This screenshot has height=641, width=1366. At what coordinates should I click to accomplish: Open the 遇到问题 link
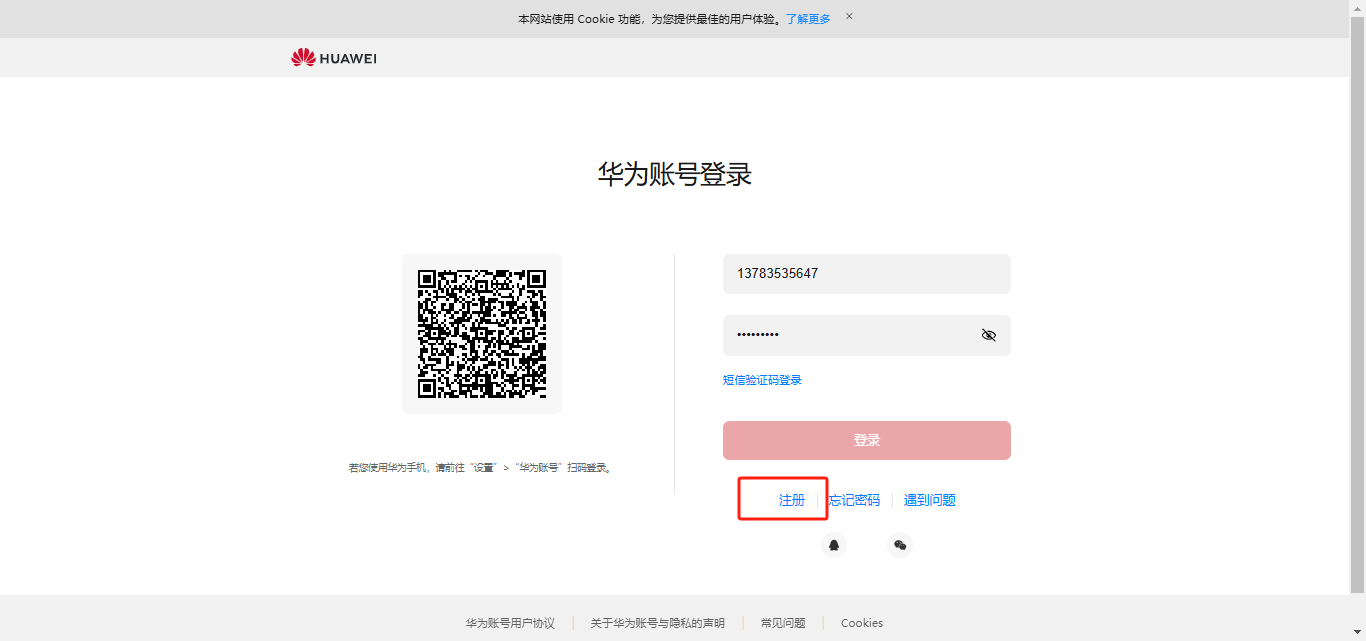930,500
